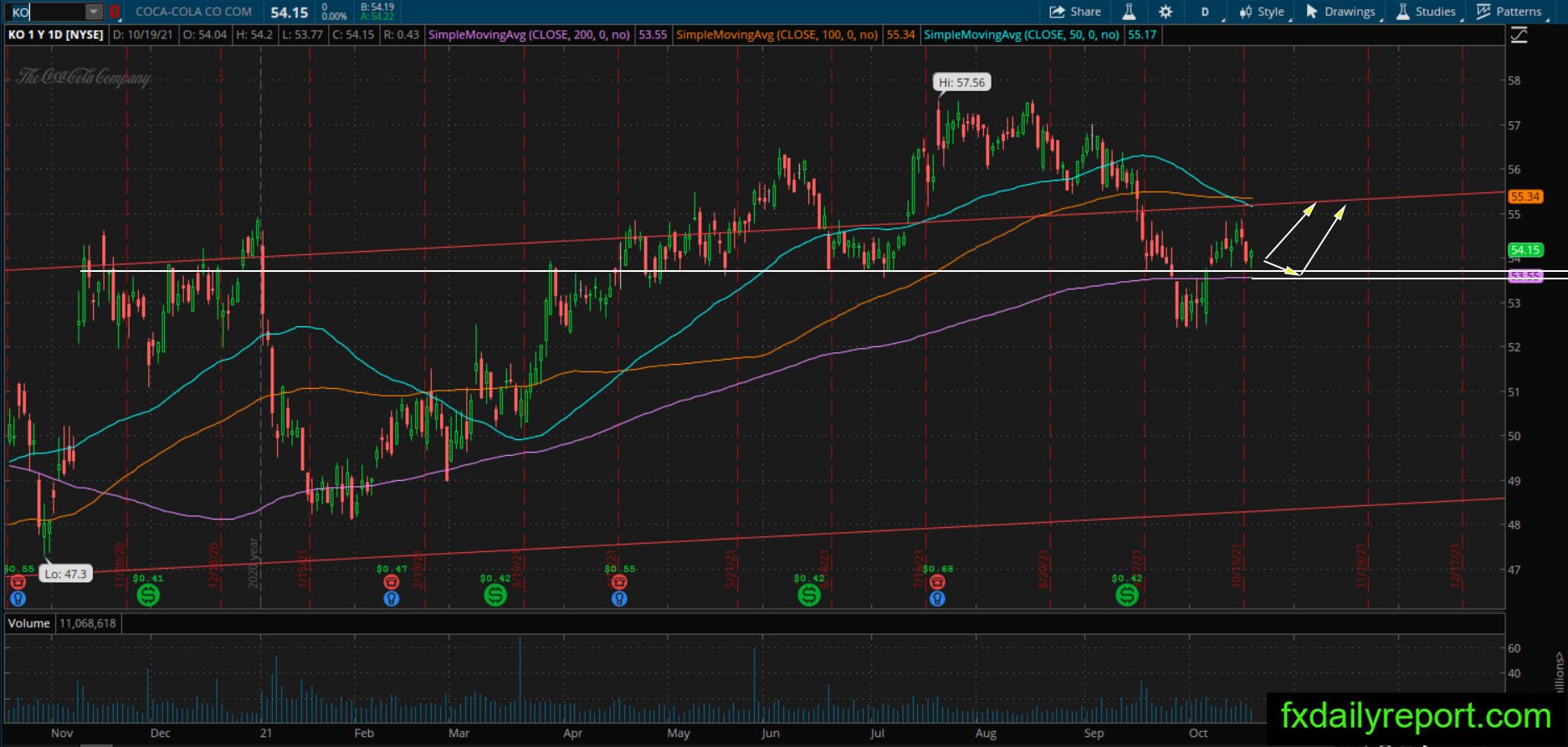Click the Oct label on time axis
This screenshot has width=1568, height=747.
1198,733
